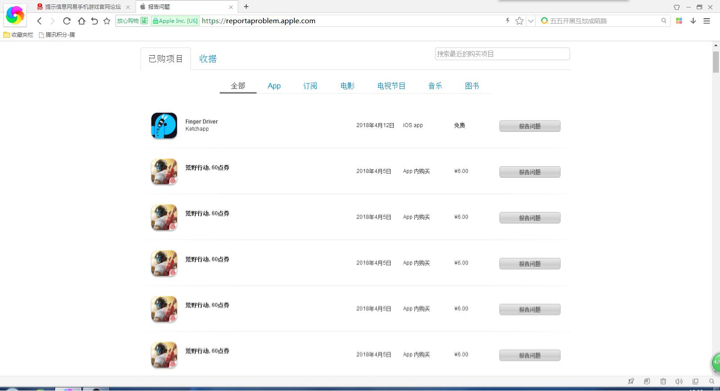Image resolution: width=720 pixels, height=391 pixels.
Task: Go to the browser home page icon
Action: (x=81, y=21)
